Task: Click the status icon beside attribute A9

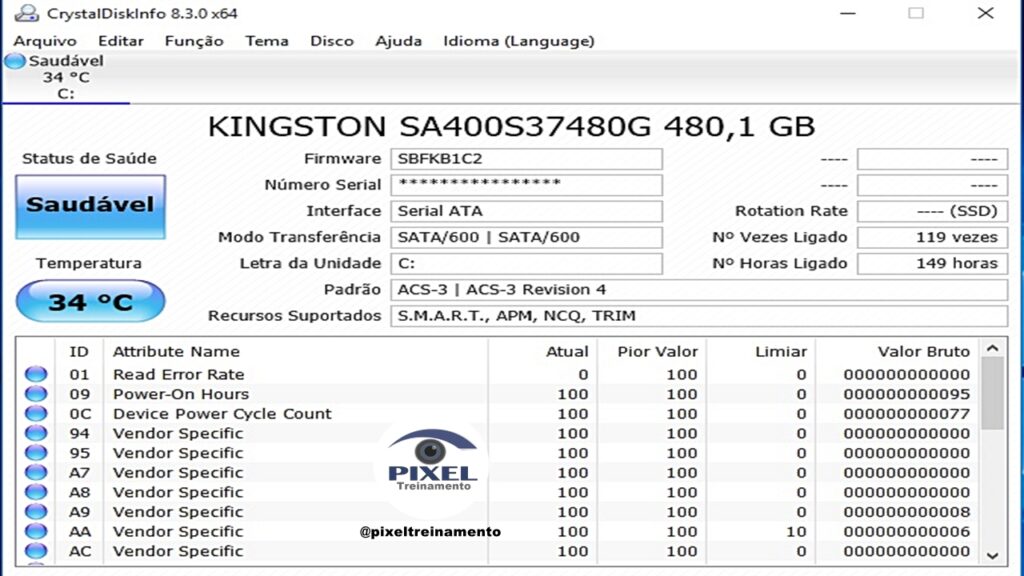Action: [x=35, y=512]
